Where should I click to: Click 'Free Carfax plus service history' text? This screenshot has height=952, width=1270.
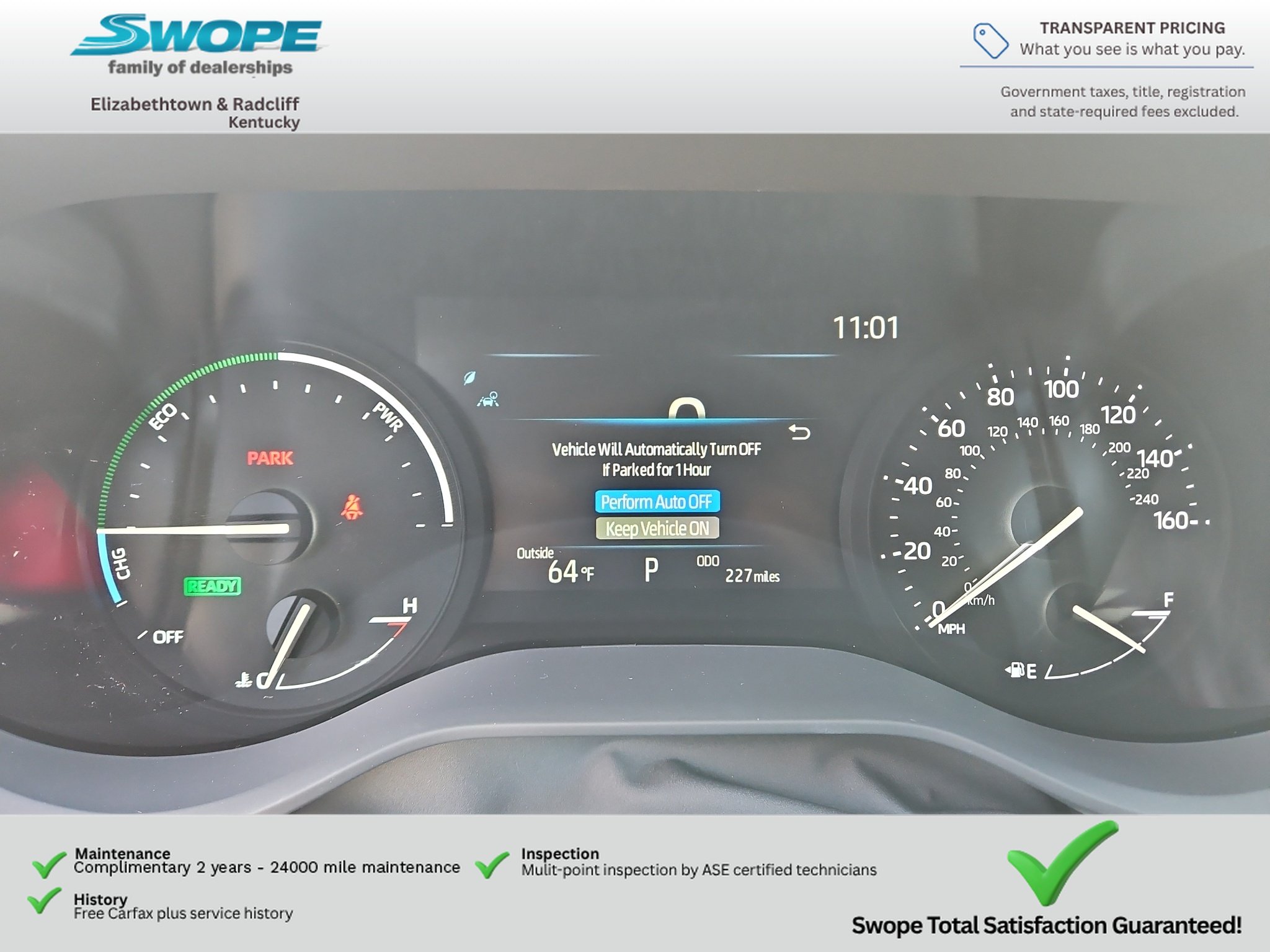tap(183, 913)
